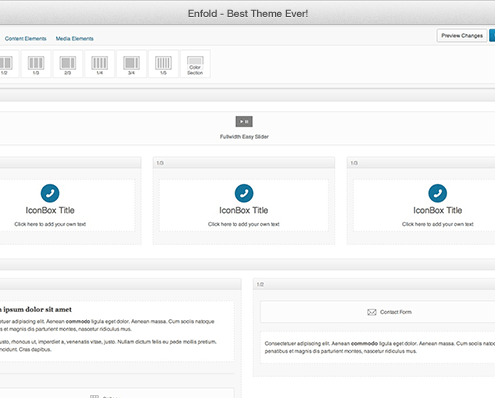Image resolution: width=495 pixels, height=398 pixels.
Task: Insert a 3/4 column layout element
Action: coord(131,64)
